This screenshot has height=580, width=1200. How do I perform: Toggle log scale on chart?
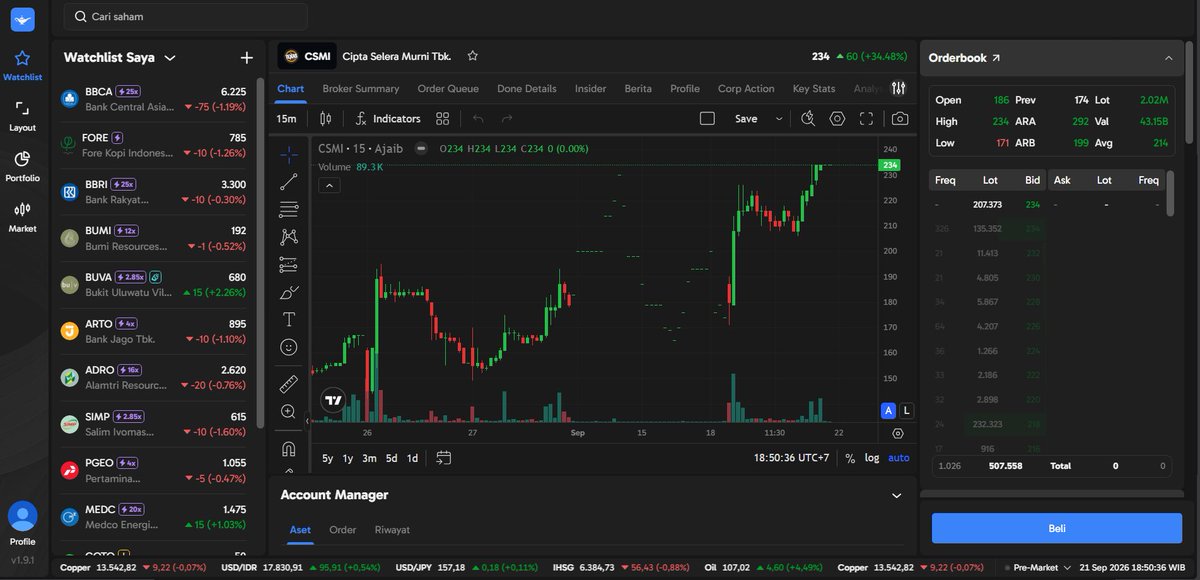click(872, 458)
